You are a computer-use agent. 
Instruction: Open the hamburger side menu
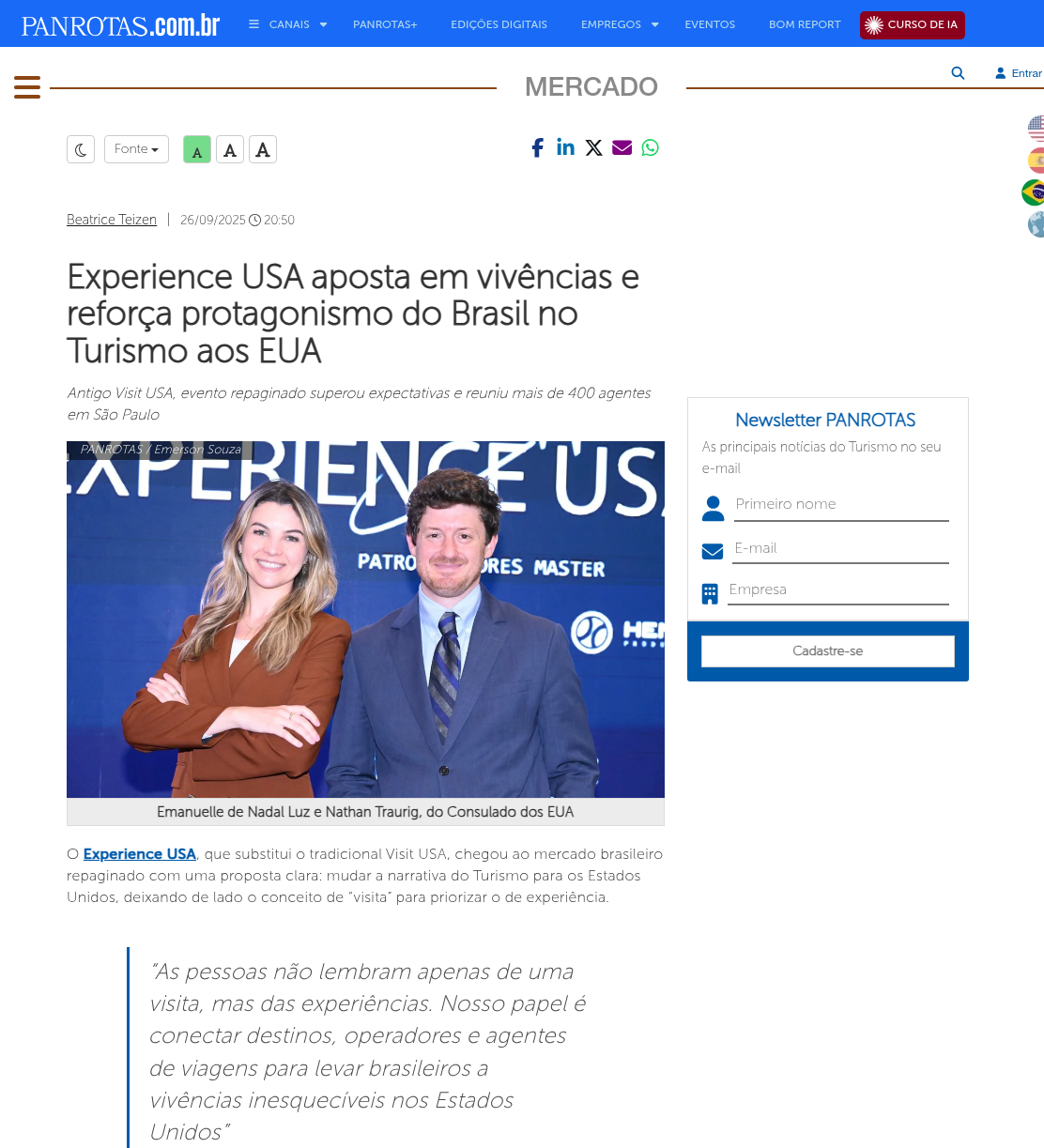point(27,87)
